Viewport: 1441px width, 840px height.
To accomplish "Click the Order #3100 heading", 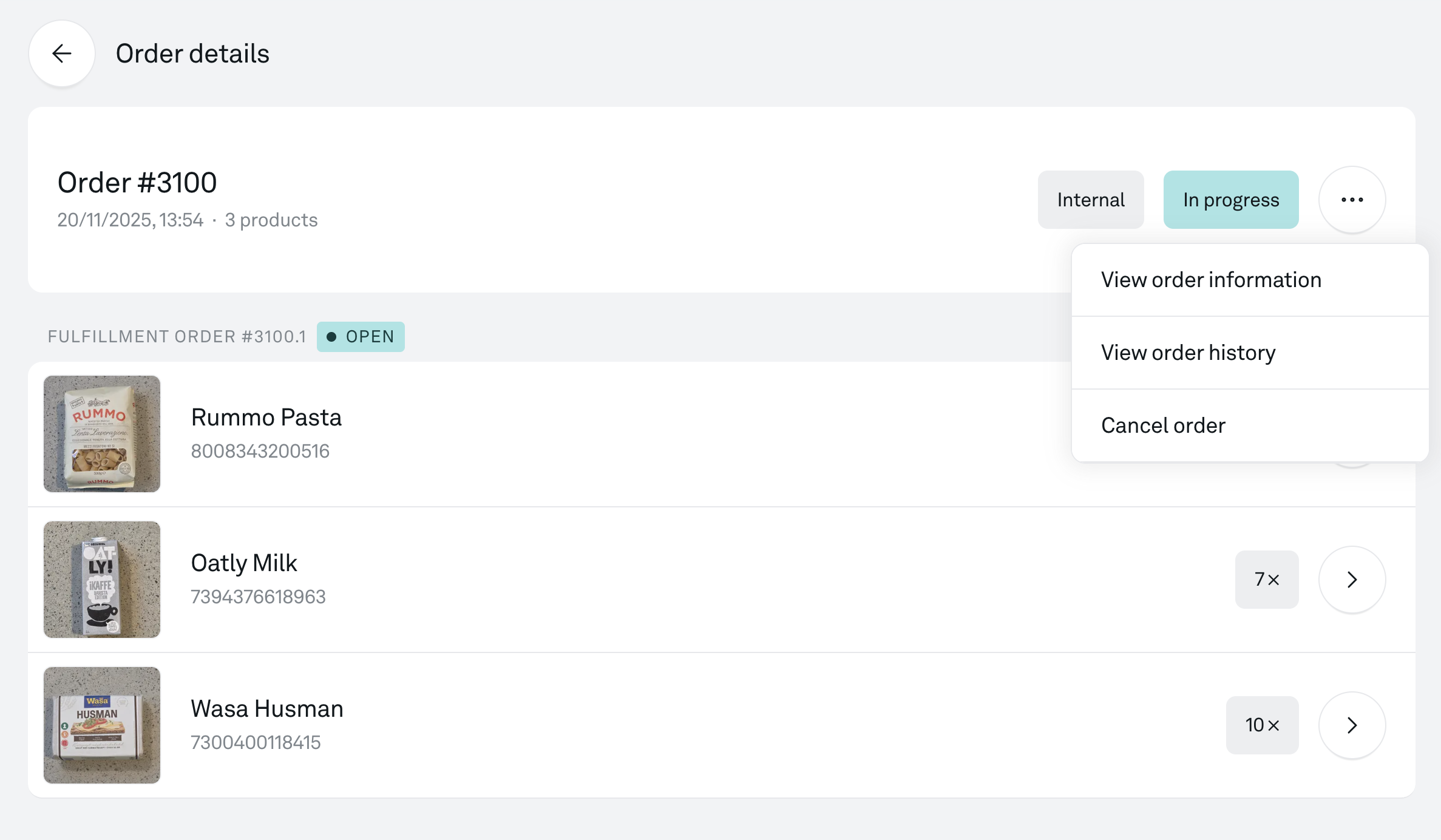I will (x=137, y=183).
